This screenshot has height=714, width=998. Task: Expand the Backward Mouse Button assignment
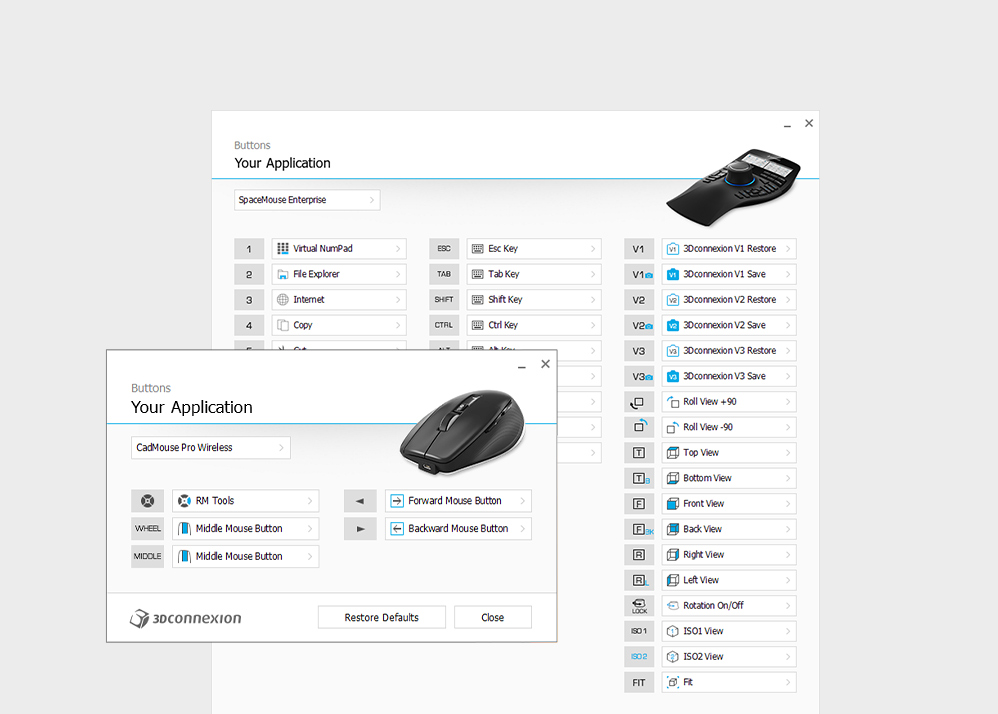tap(458, 529)
